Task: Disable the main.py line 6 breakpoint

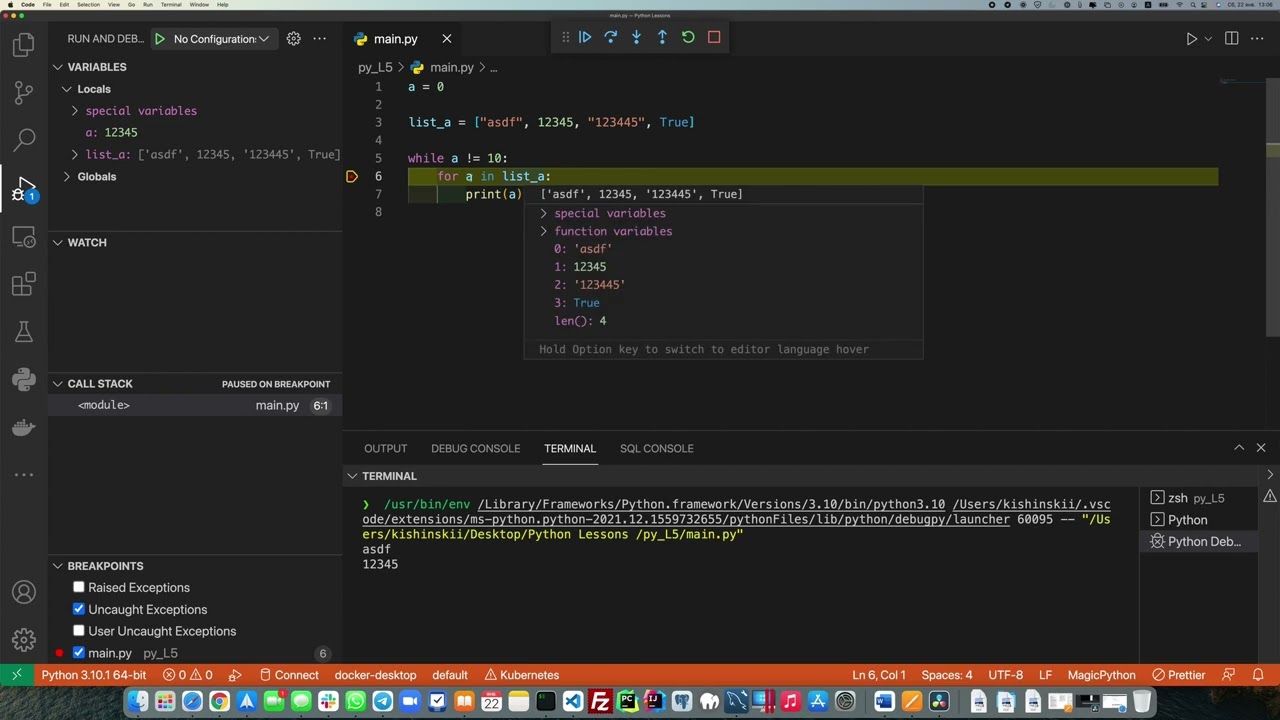Action: 79,653
